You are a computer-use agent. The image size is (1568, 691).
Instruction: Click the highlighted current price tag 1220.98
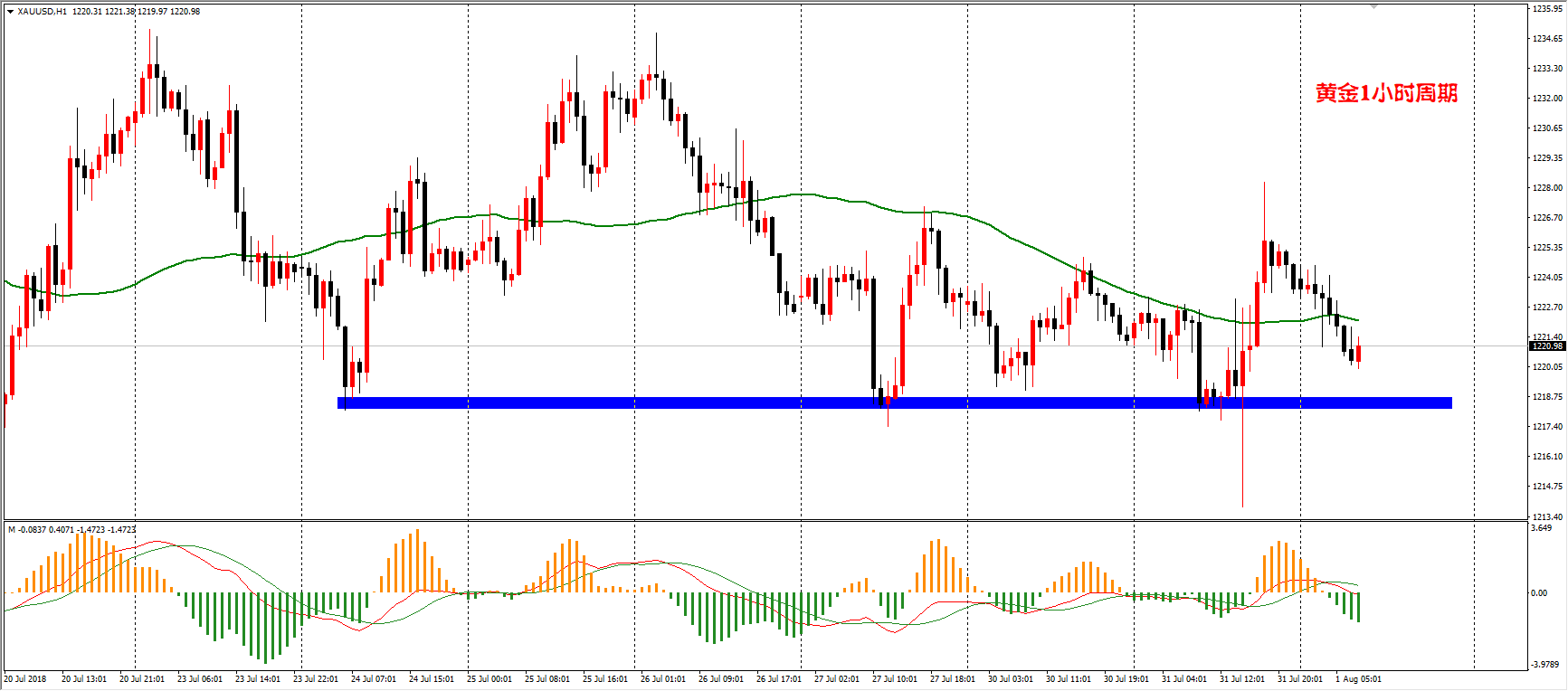click(x=1546, y=346)
